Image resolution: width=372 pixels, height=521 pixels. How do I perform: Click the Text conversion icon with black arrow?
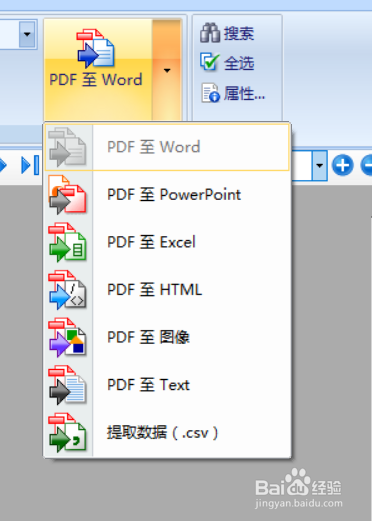point(67,385)
